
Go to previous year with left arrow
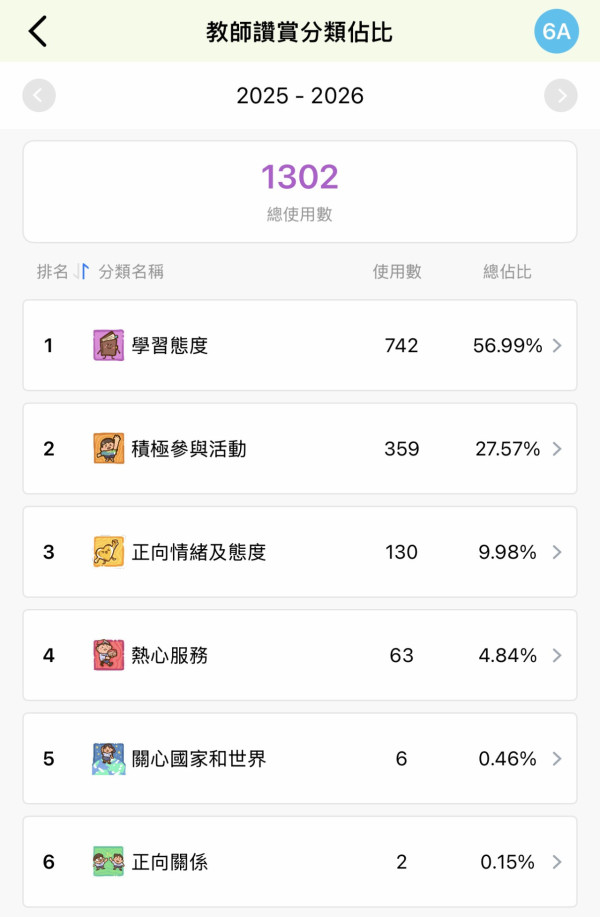point(38,96)
